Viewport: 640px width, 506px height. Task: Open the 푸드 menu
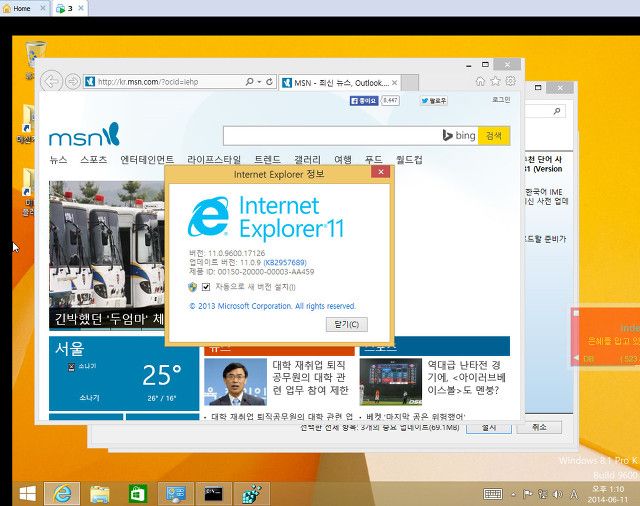pyautogui.click(x=373, y=160)
